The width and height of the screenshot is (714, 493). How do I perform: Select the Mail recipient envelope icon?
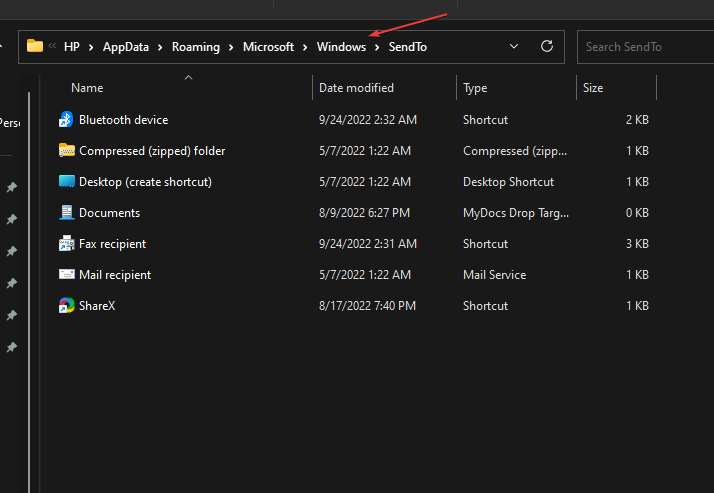pyautogui.click(x=66, y=275)
